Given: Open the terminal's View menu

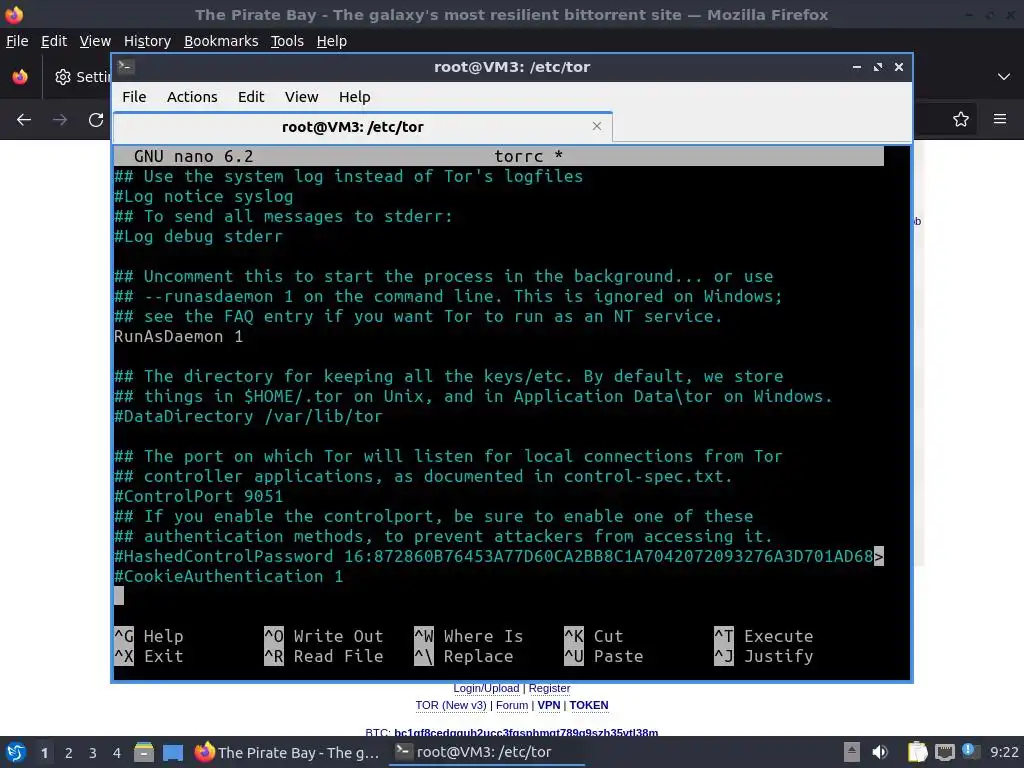Looking at the screenshot, I should tap(301, 97).
